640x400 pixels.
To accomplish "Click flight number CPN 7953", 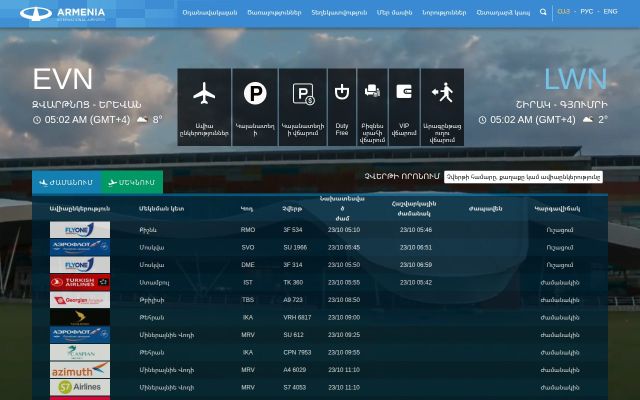I will tap(297, 352).
